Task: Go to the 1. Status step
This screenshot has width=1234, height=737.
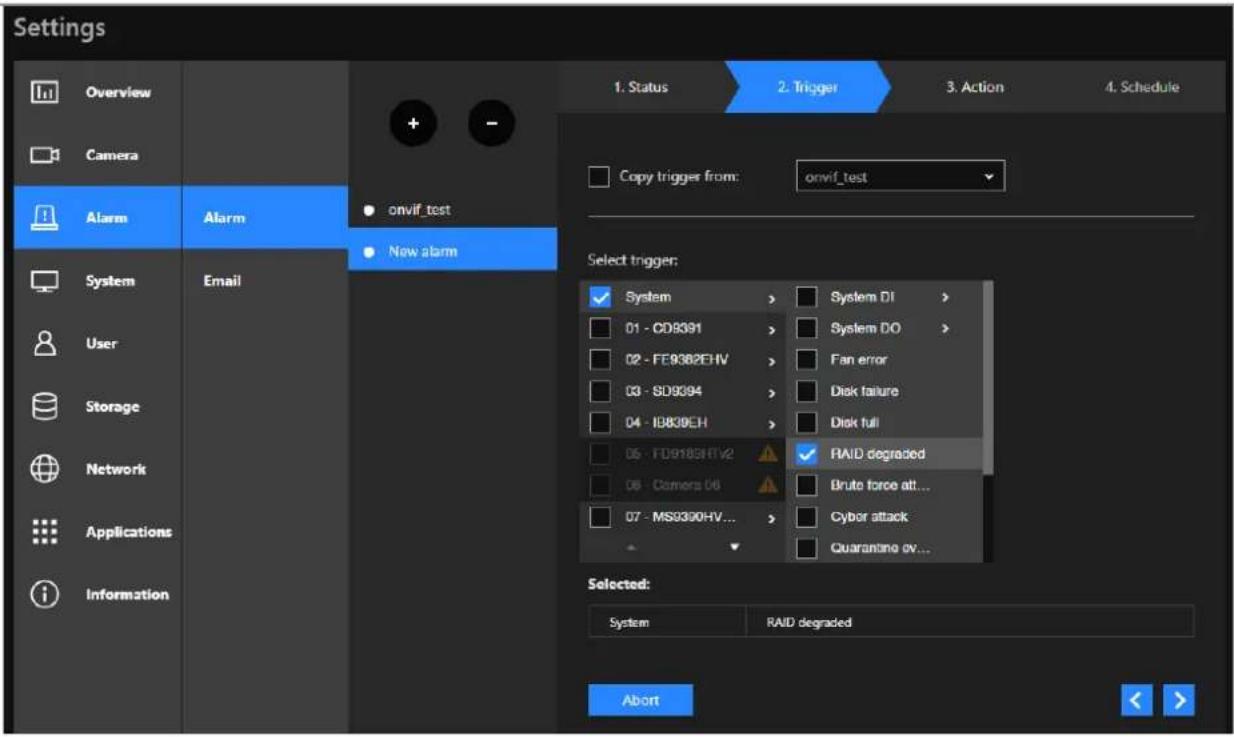Action: point(641,87)
